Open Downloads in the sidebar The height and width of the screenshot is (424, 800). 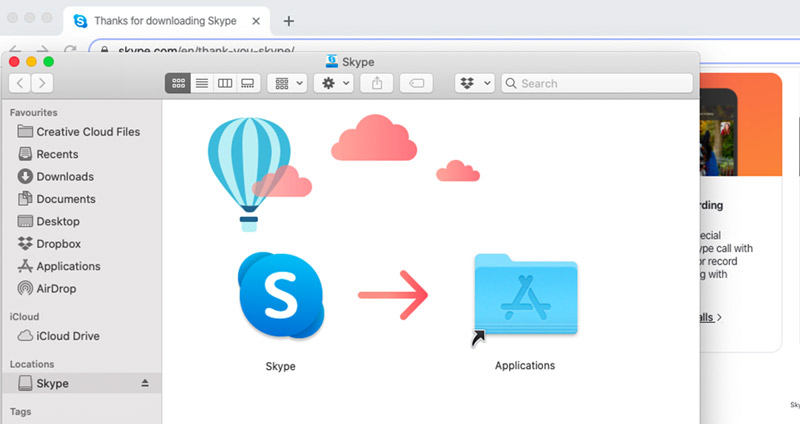(x=64, y=177)
